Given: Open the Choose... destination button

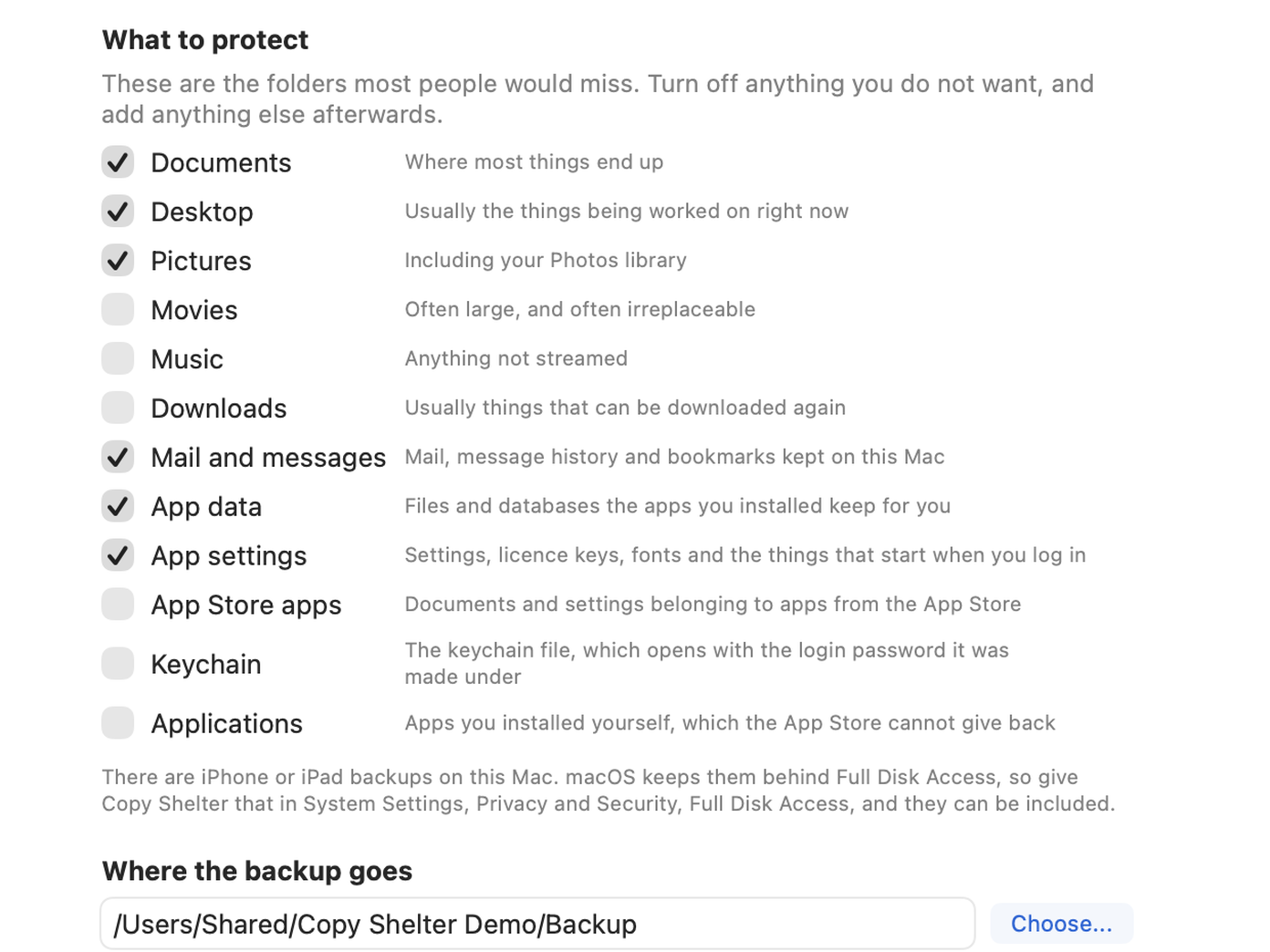Looking at the screenshot, I should pos(1062,924).
